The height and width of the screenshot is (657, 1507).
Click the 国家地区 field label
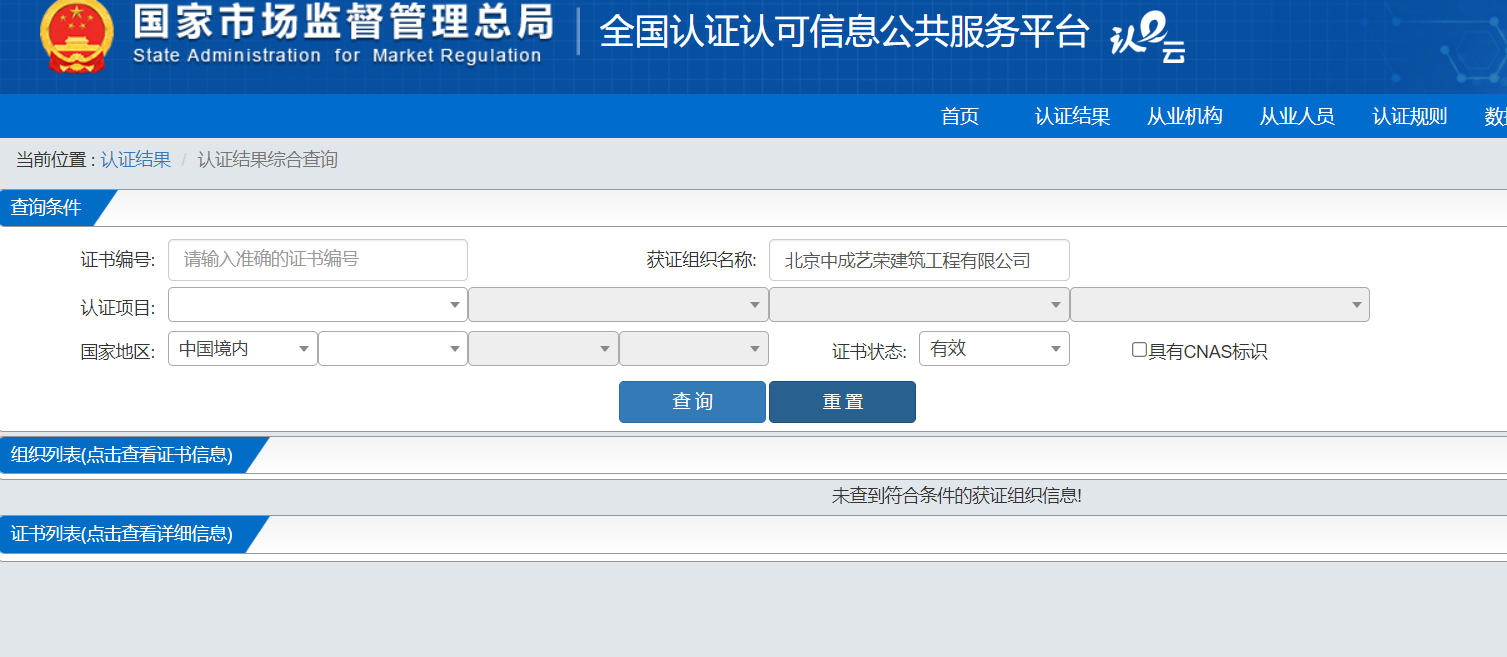click(x=118, y=352)
